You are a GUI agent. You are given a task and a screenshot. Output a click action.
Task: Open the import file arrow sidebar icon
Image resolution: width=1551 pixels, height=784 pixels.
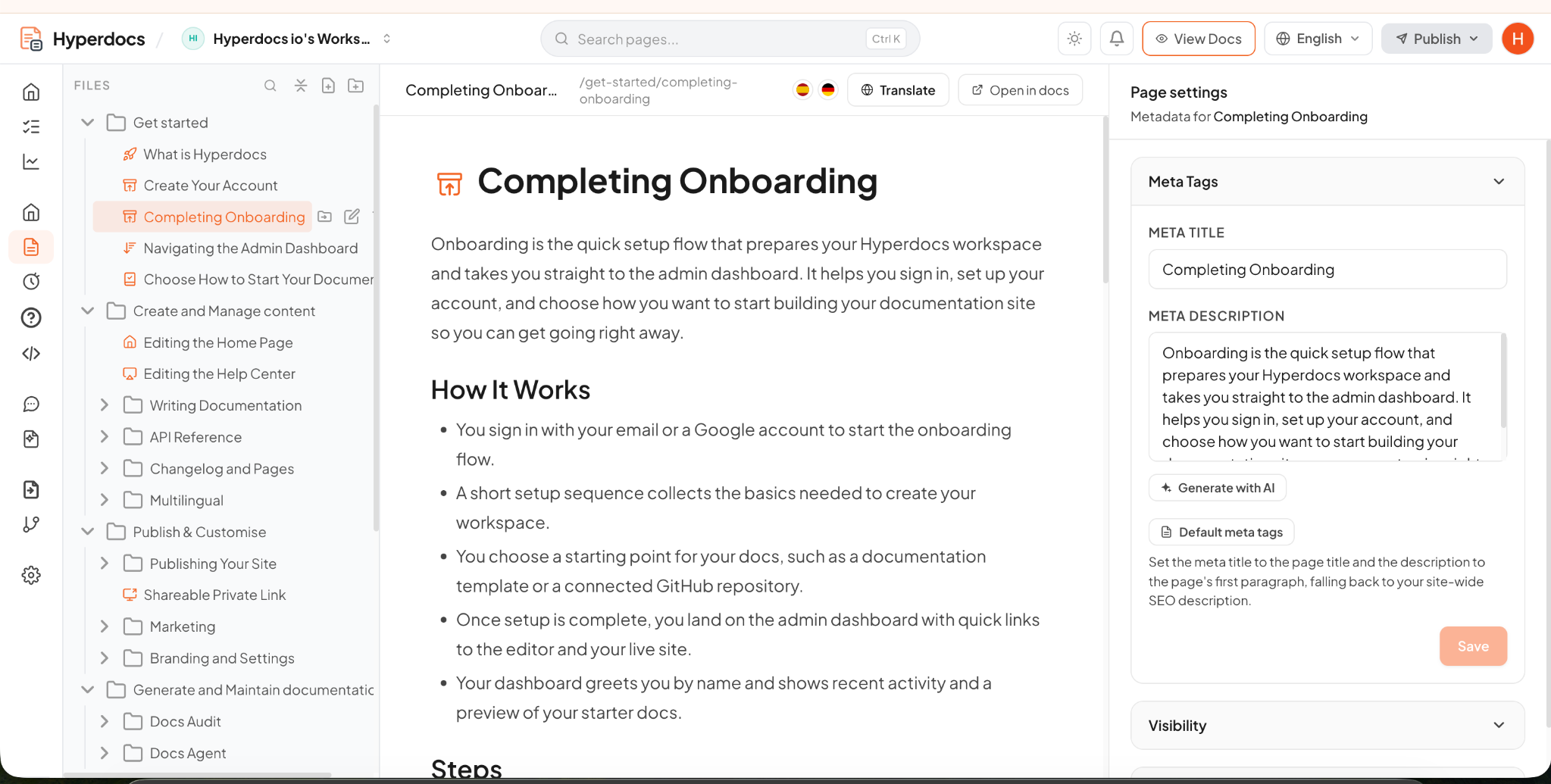pos(31,489)
